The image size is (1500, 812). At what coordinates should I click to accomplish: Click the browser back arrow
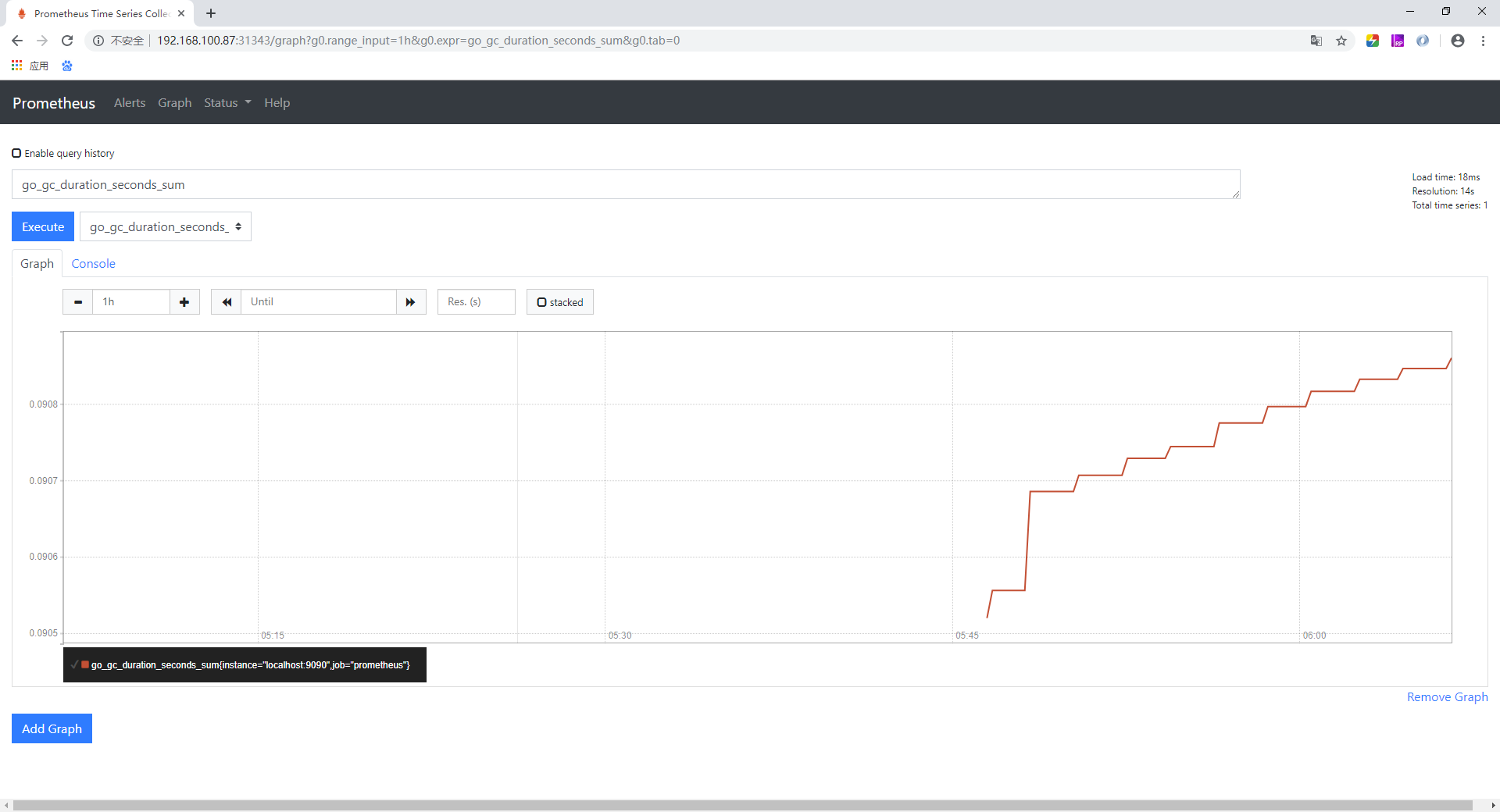pyautogui.click(x=17, y=41)
